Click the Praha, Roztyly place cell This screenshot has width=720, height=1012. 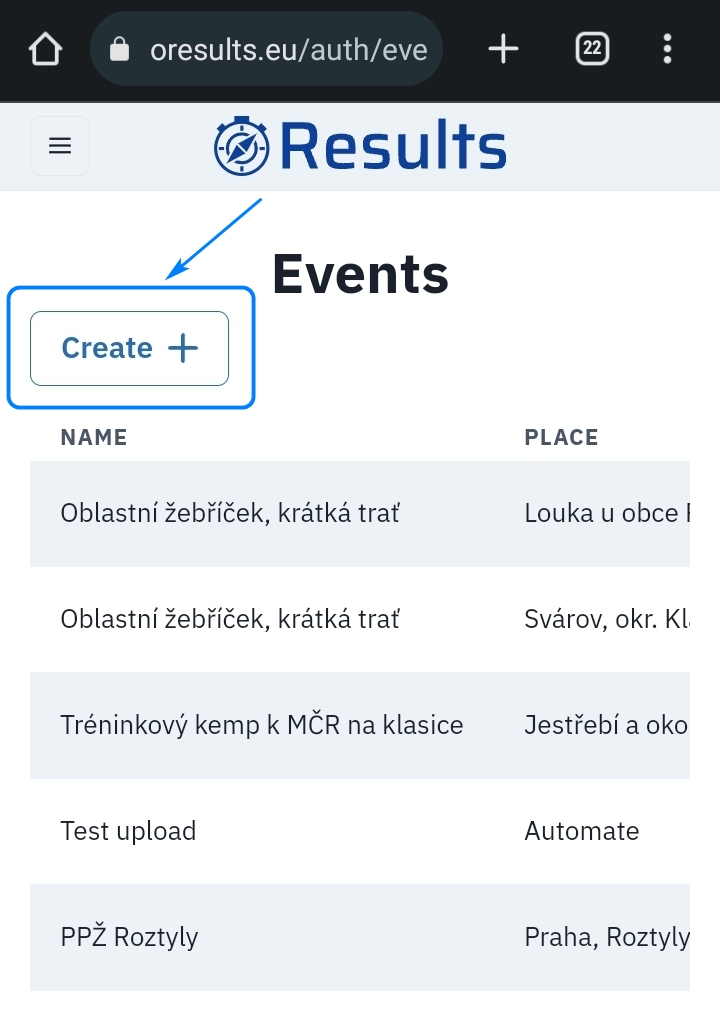(x=606, y=937)
